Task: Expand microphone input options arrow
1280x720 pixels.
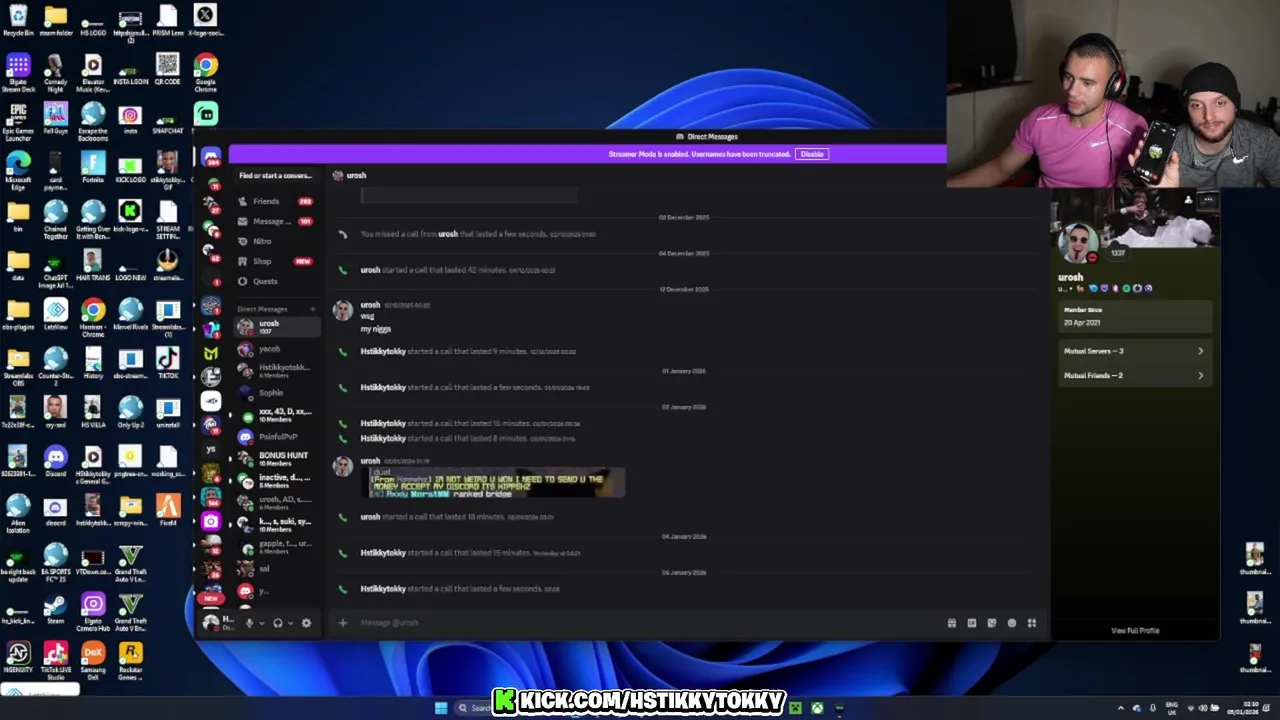Action: pyautogui.click(x=261, y=623)
